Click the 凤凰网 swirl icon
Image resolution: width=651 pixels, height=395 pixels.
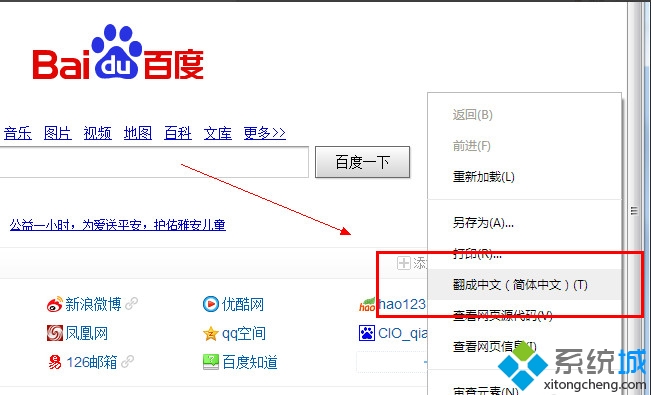coord(55,333)
